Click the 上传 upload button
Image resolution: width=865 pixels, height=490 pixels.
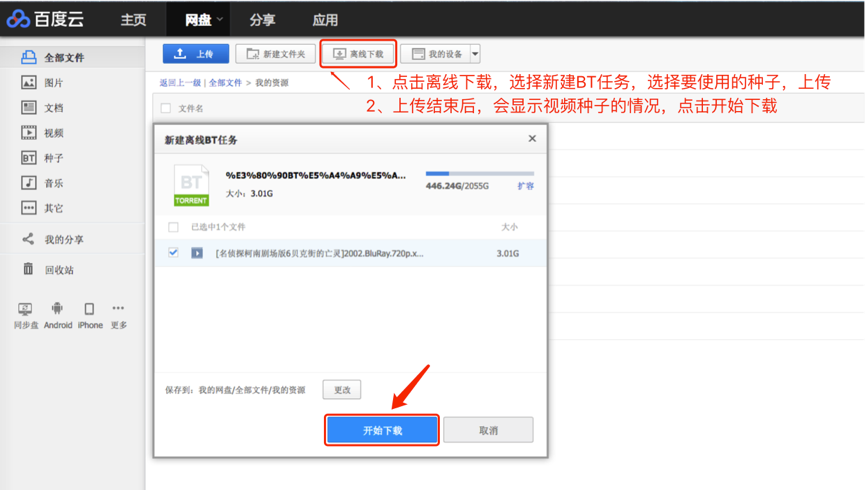(196, 54)
